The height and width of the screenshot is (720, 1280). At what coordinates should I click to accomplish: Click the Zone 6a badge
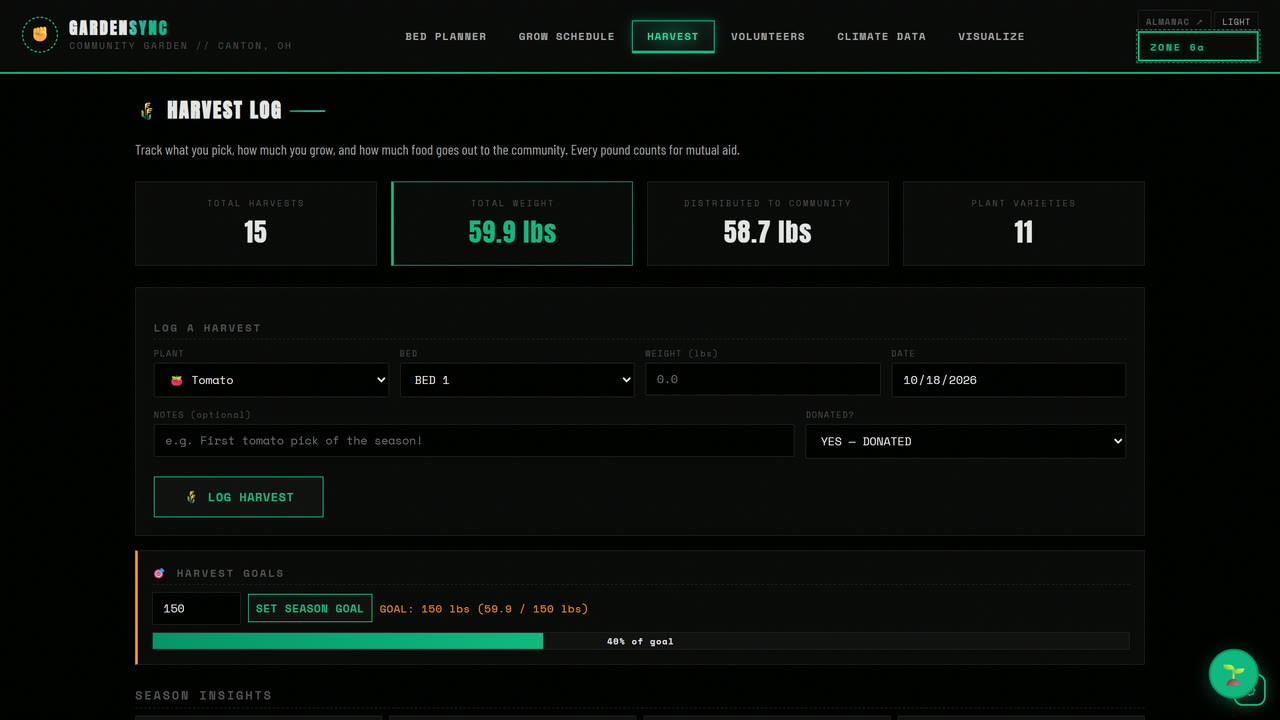[1198, 47]
